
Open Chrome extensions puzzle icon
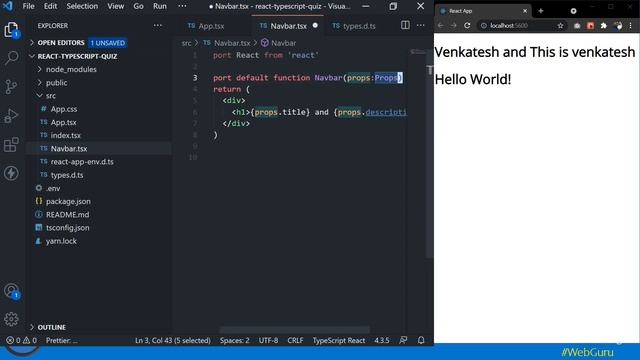click(x=604, y=25)
